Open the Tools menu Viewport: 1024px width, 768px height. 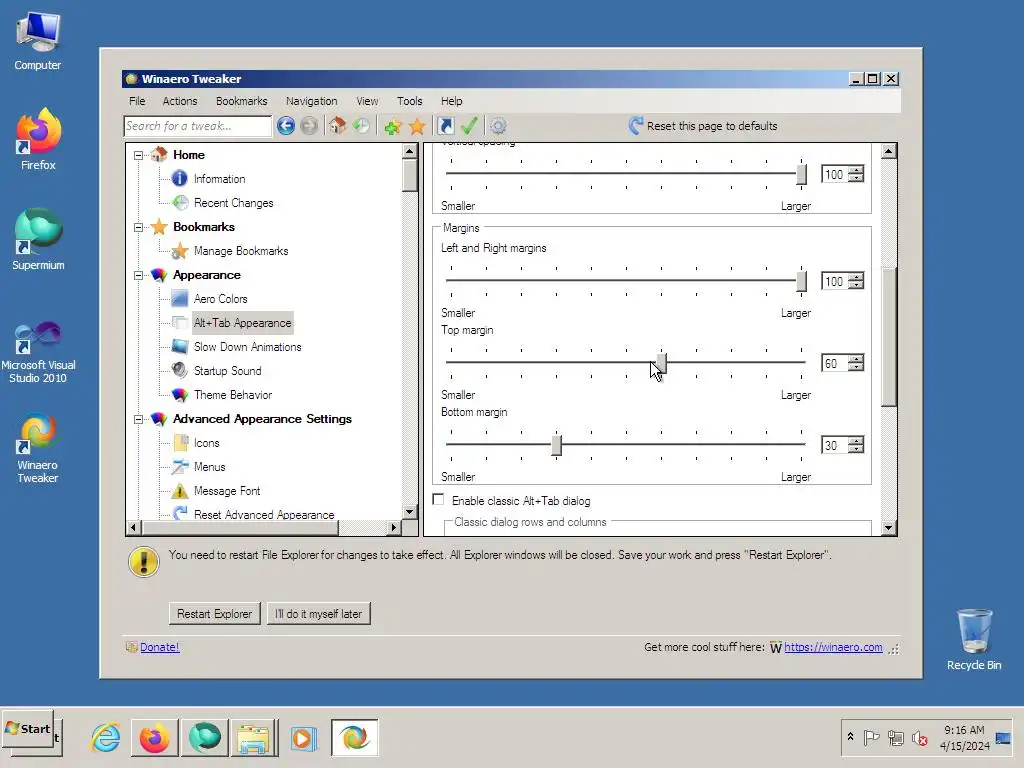(x=409, y=101)
